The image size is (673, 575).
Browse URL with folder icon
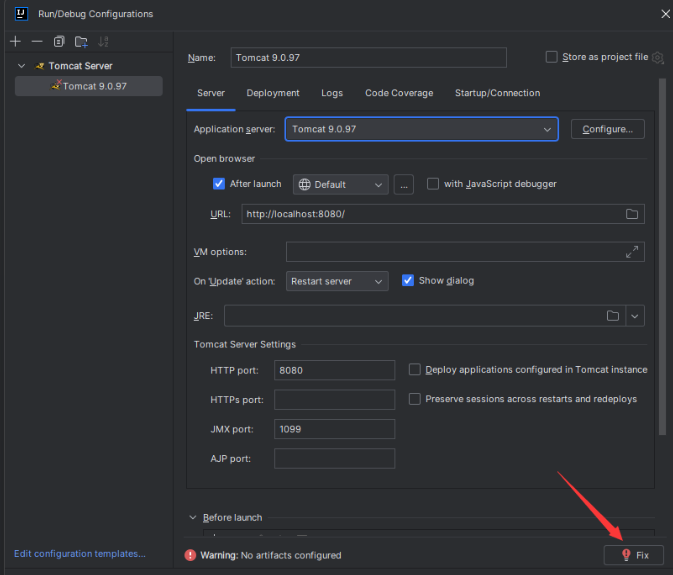coord(632,214)
